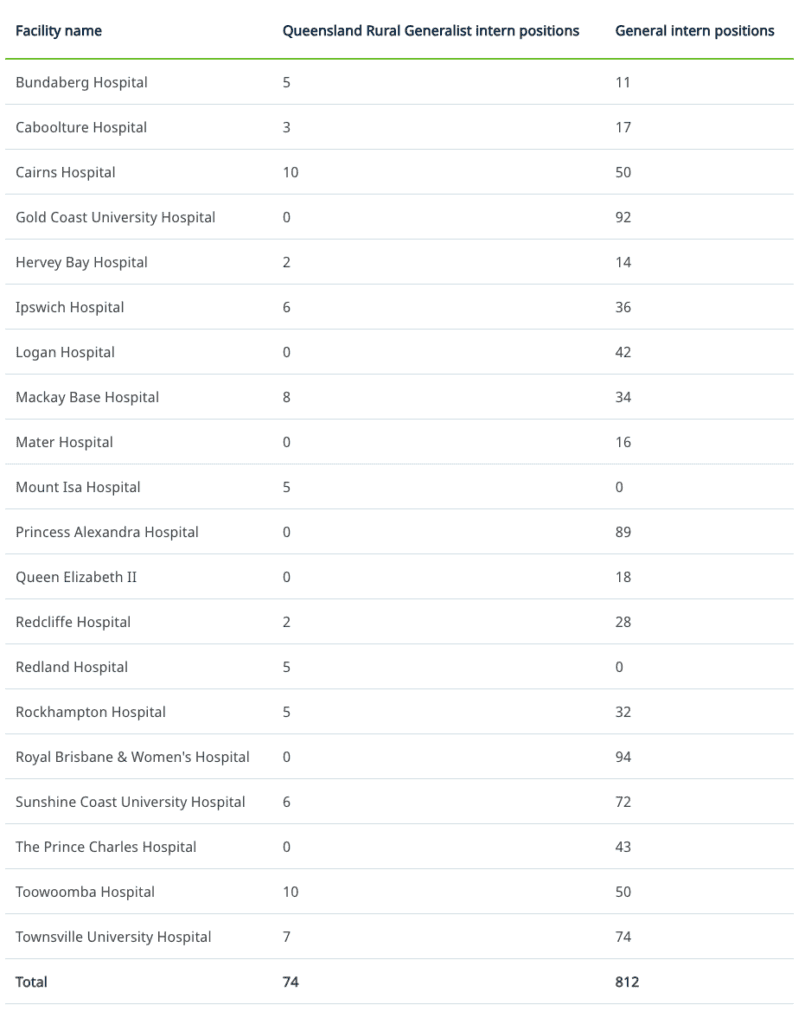The height and width of the screenshot is (1024, 811).
Task: Click general intern value 89
Action: pyautogui.click(x=623, y=532)
